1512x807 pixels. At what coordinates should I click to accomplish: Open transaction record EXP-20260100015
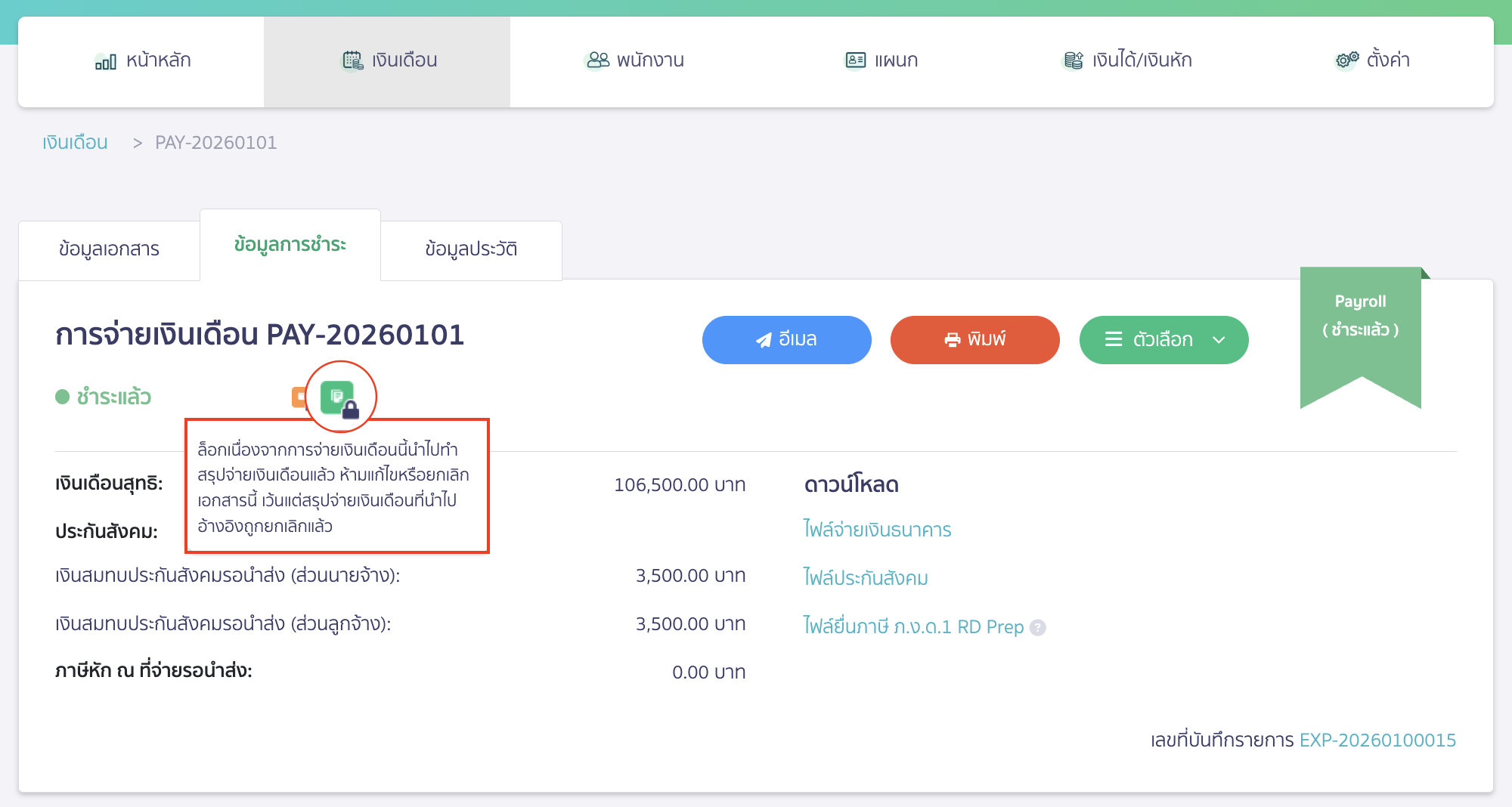pyautogui.click(x=1377, y=741)
